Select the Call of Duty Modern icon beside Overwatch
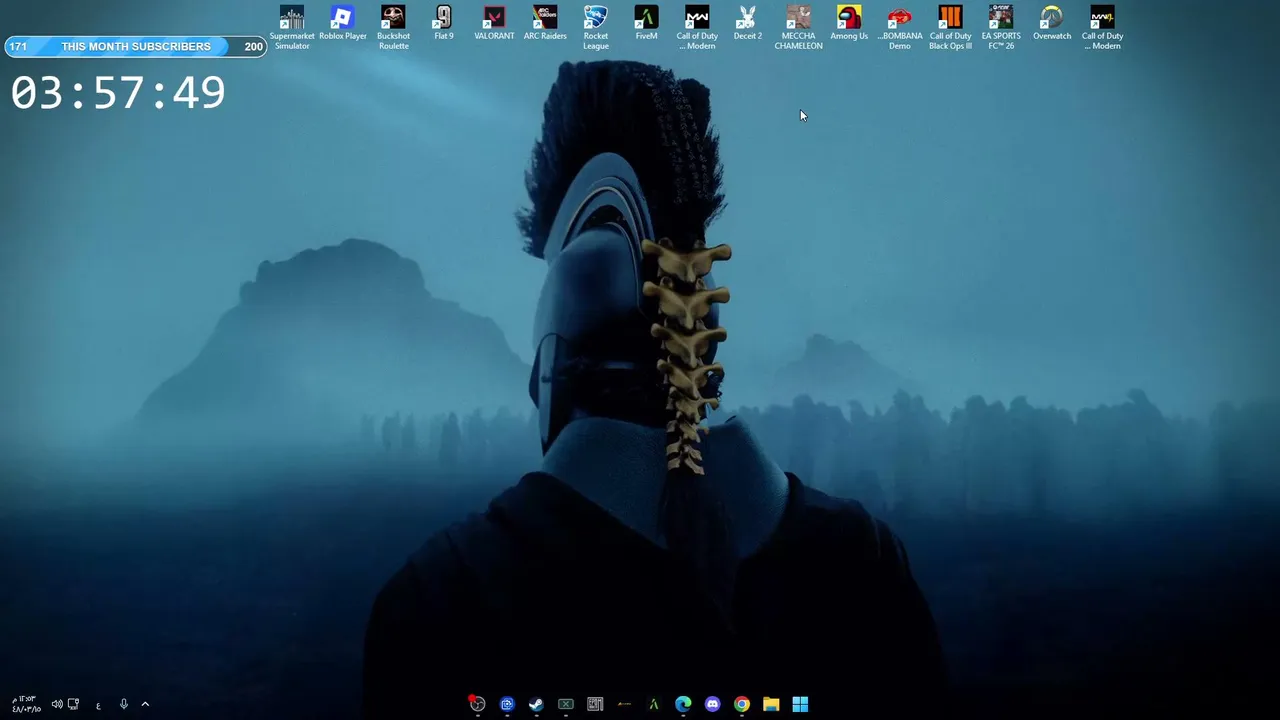 pyautogui.click(x=1102, y=27)
